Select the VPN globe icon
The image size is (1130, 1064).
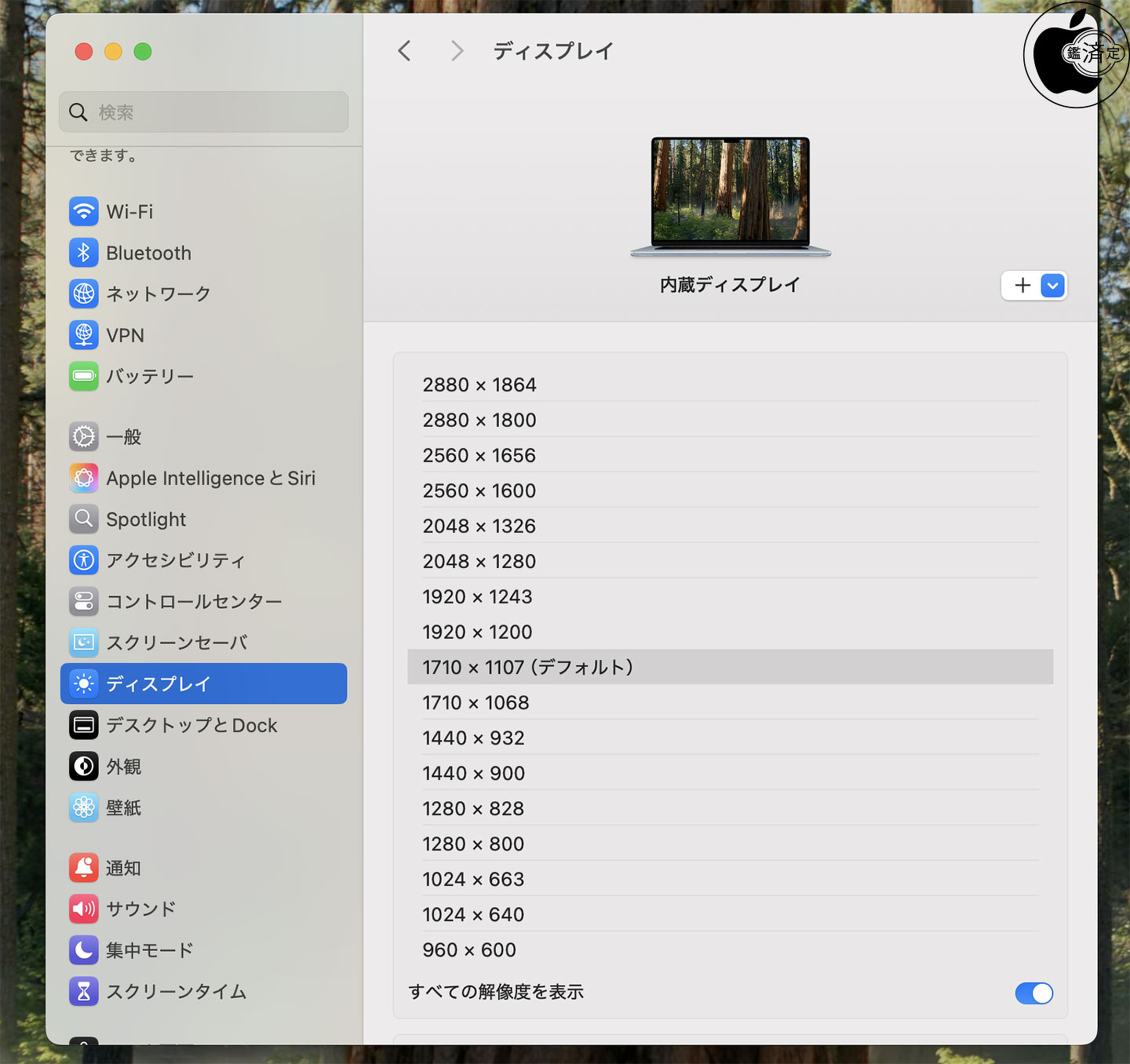[84, 335]
